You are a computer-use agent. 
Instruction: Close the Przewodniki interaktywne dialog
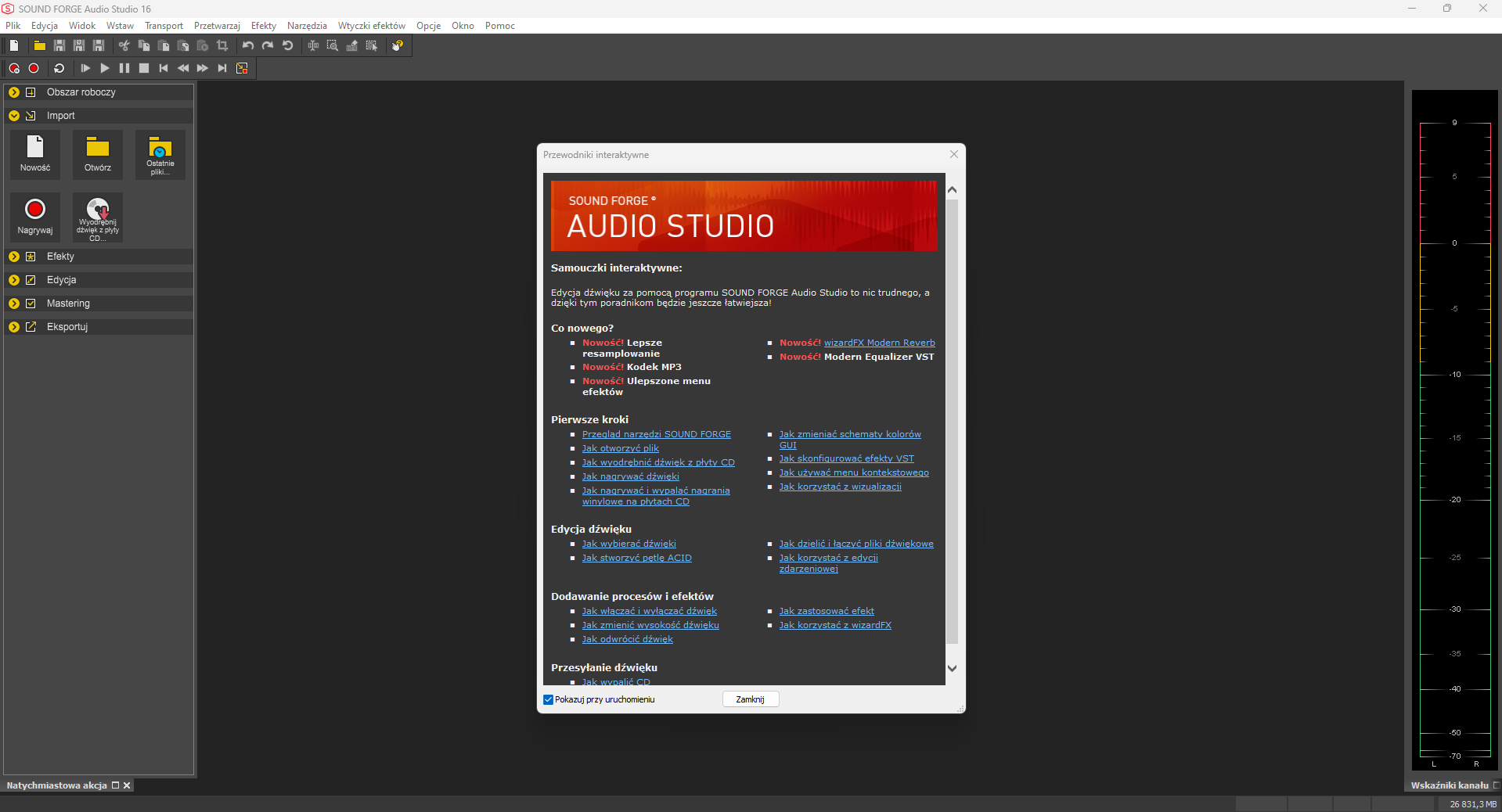pyautogui.click(x=953, y=154)
